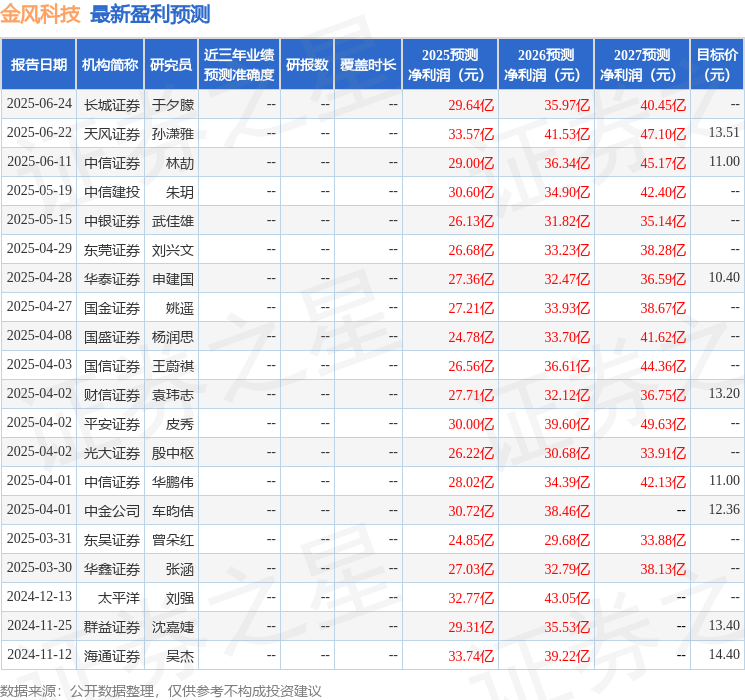
Task: Click the 14.40 target price value
Action: click(723, 655)
